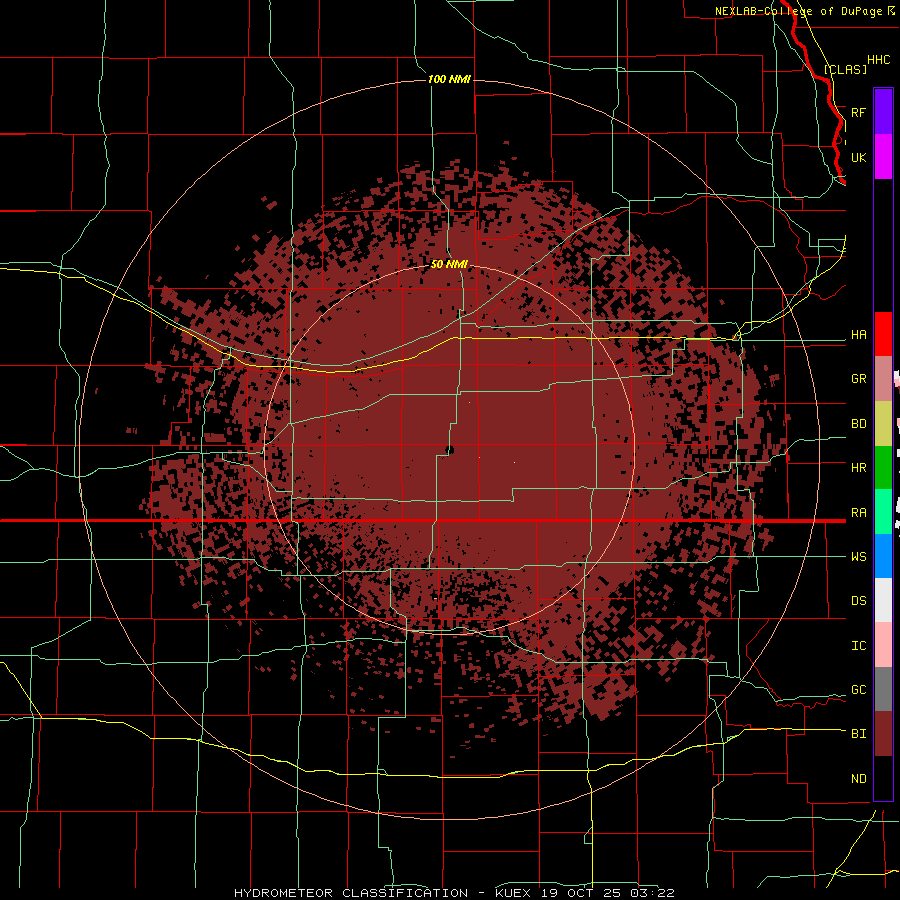Click the BD legend label
The height and width of the screenshot is (900, 900).
(x=858, y=424)
